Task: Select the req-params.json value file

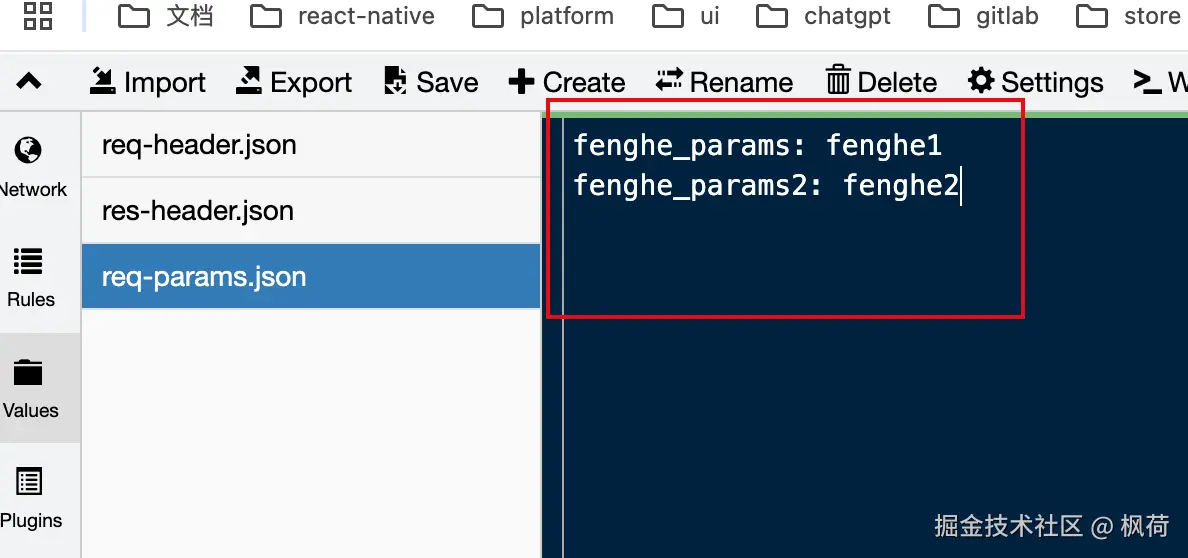Action: [x=204, y=277]
